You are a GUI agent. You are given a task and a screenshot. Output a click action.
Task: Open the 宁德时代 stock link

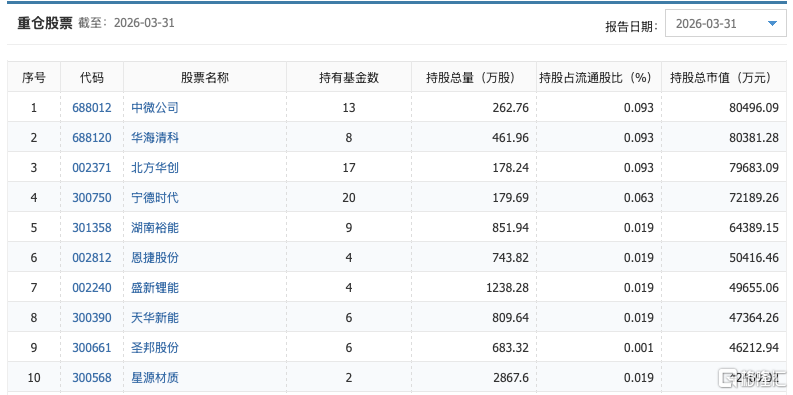click(155, 198)
